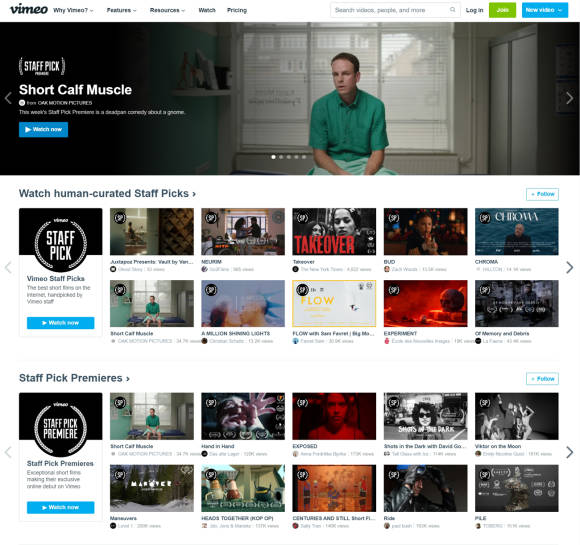Viewport: 580px width, 545px height.
Task: Open Shots in the Dark thumbnail
Action: point(425,416)
